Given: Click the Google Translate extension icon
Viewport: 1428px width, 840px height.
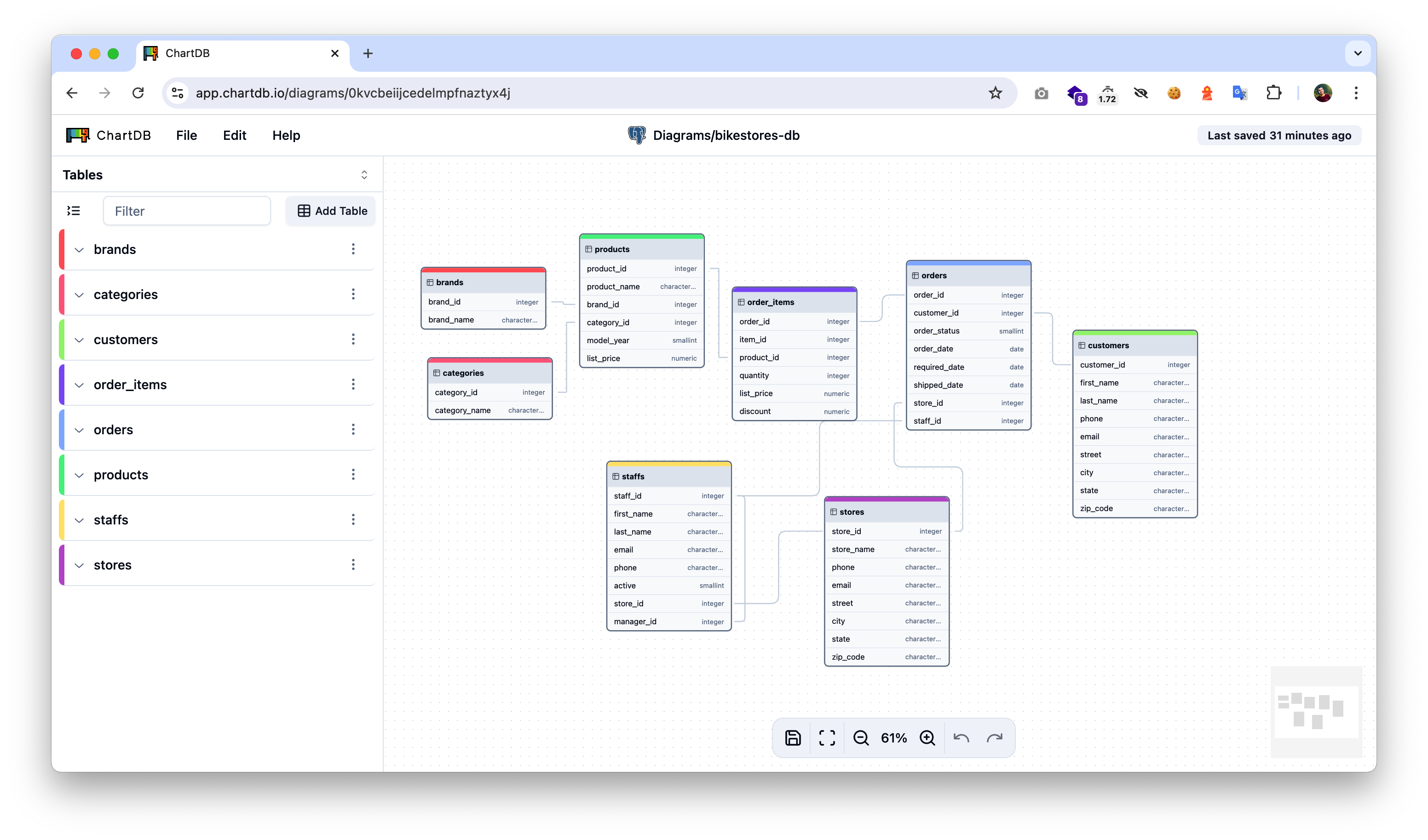Looking at the screenshot, I should tap(1240, 93).
